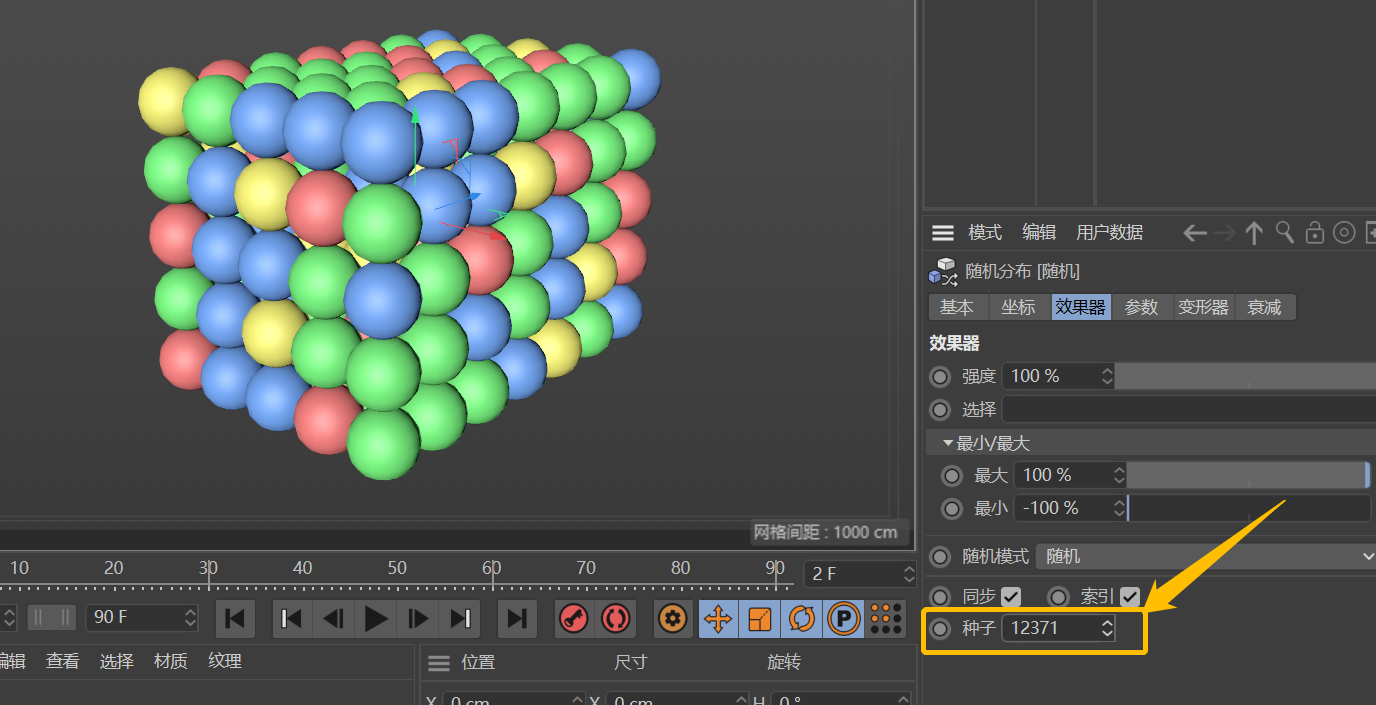Click the 最小 slider bar
1376x705 pixels.
pos(1249,509)
